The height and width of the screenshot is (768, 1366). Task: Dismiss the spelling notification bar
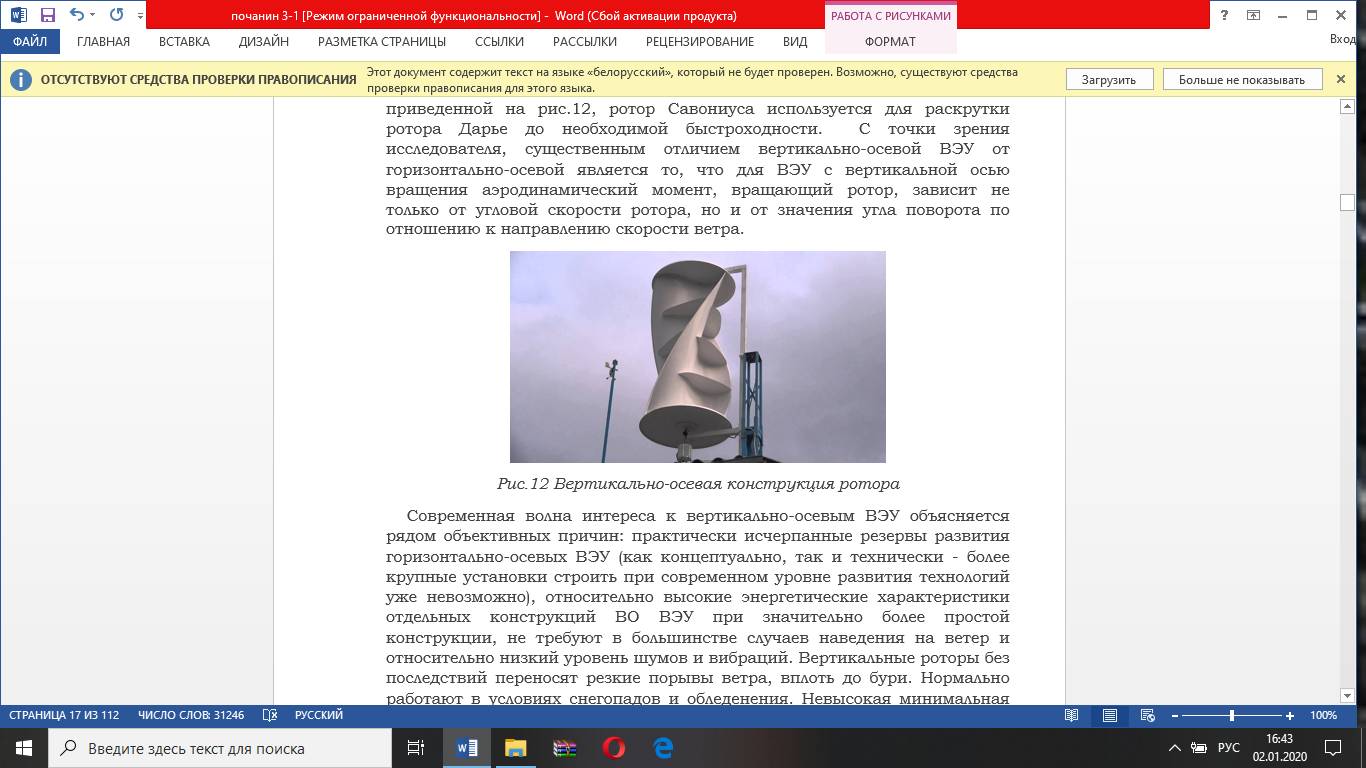coord(1341,79)
